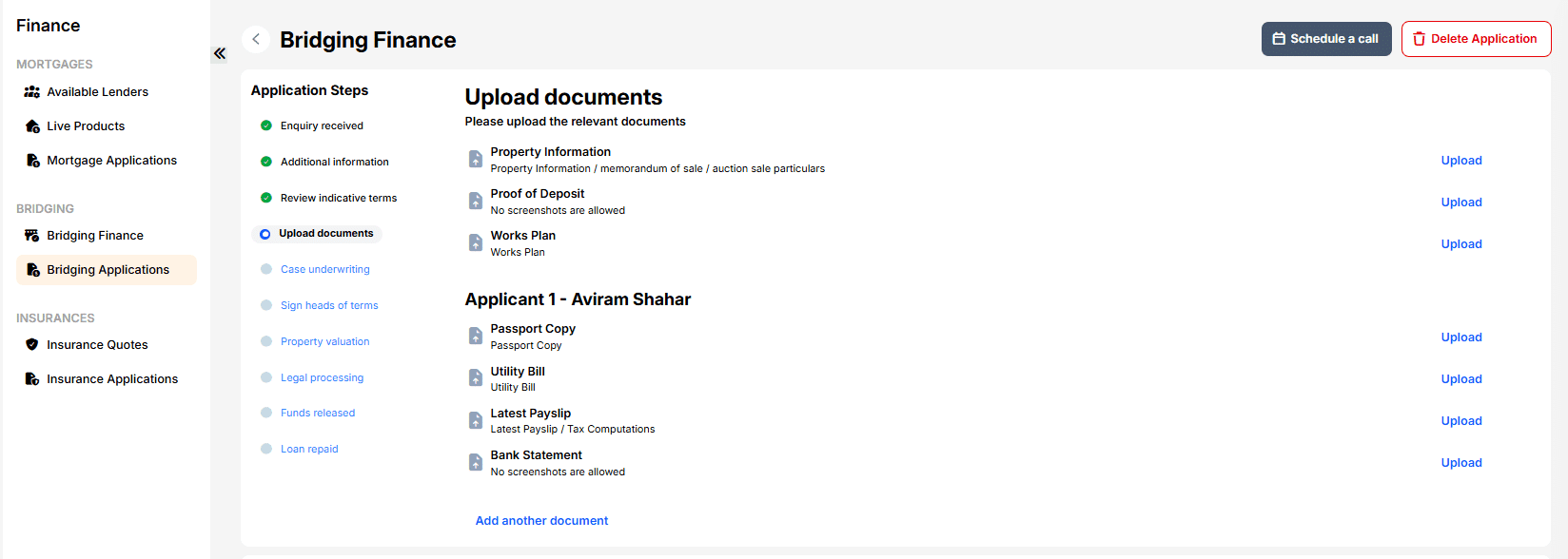Click the grey dot for Loan repaid
The width and height of the screenshot is (1568, 559).
[x=266, y=449]
